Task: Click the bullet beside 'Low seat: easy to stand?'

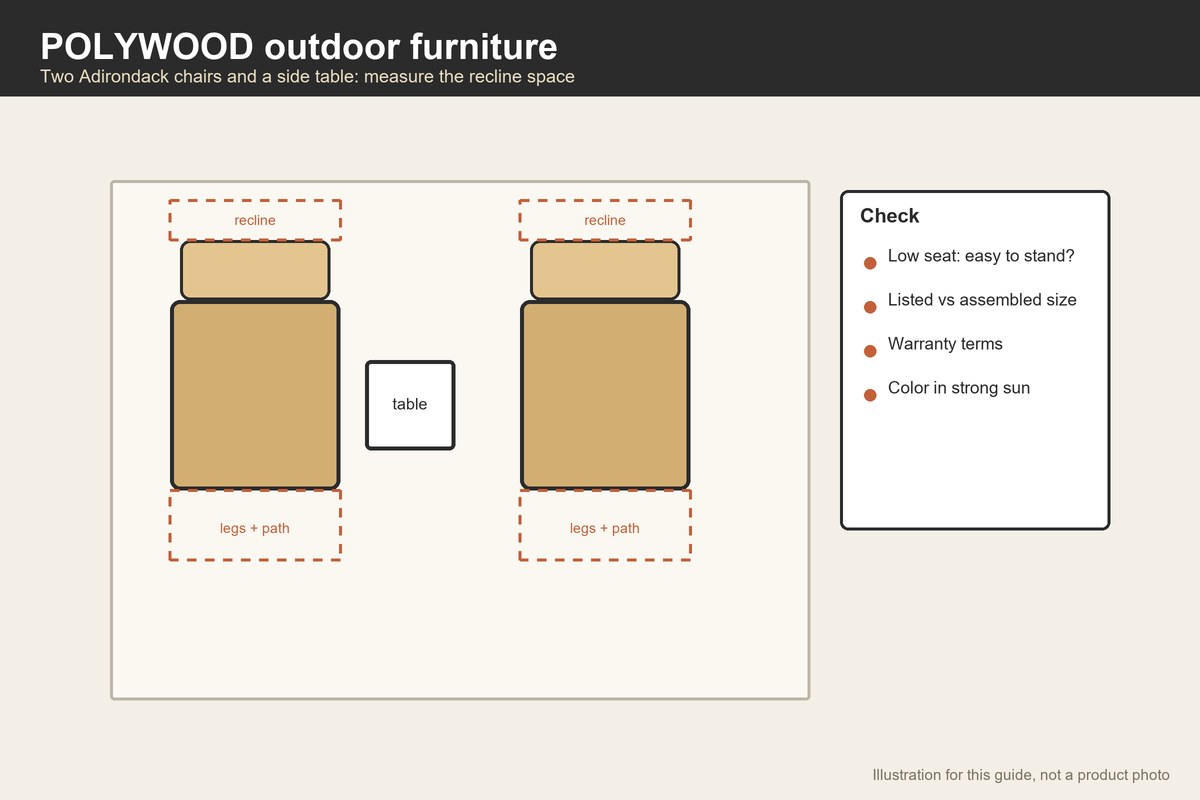Action: [870, 263]
